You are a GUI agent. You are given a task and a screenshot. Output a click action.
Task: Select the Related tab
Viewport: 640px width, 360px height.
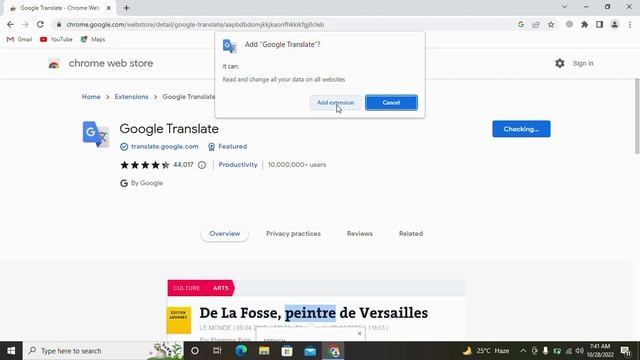pos(411,234)
